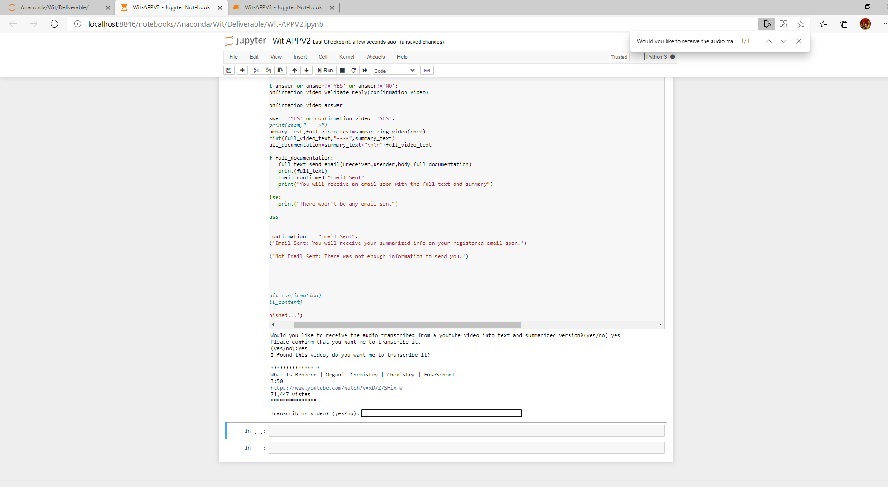Open the cell type dropdown showing Code
Image resolution: width=888 pixels, height=488 pixels.
(x=395, y=70)
